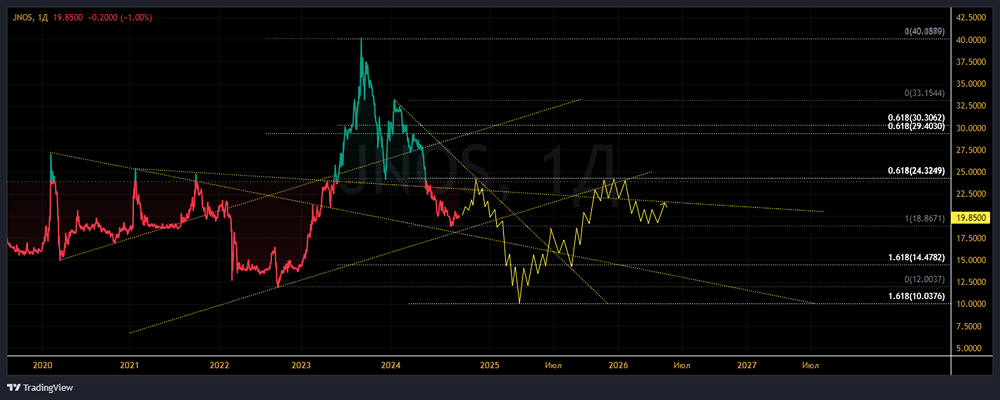This screenshot has height=400, width=1000.
Task: Click the 2026 label on time axis
Action: (x=617, y=366)
